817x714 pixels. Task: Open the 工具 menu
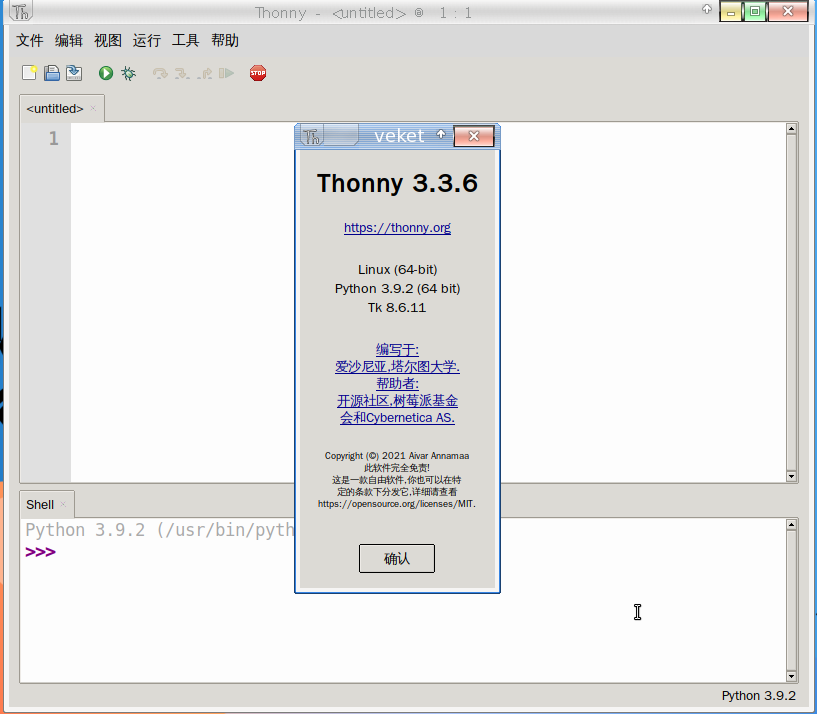(x=185, y=40)
